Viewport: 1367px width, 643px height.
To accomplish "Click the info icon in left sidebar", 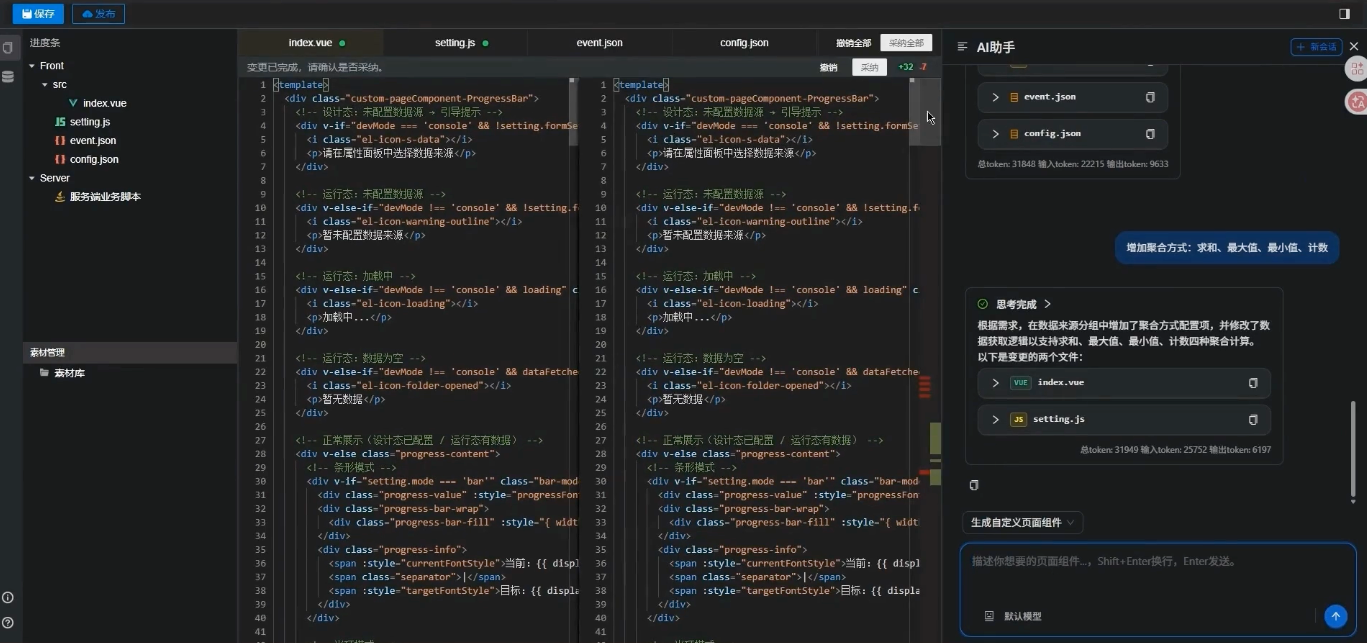I will tap(8, 598).
